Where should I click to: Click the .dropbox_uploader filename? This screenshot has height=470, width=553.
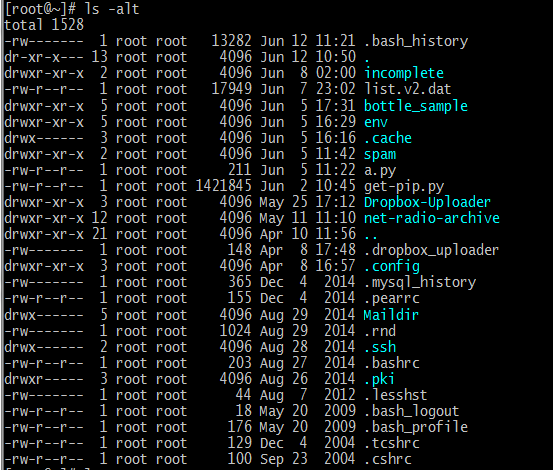click(x=432, y=251)
